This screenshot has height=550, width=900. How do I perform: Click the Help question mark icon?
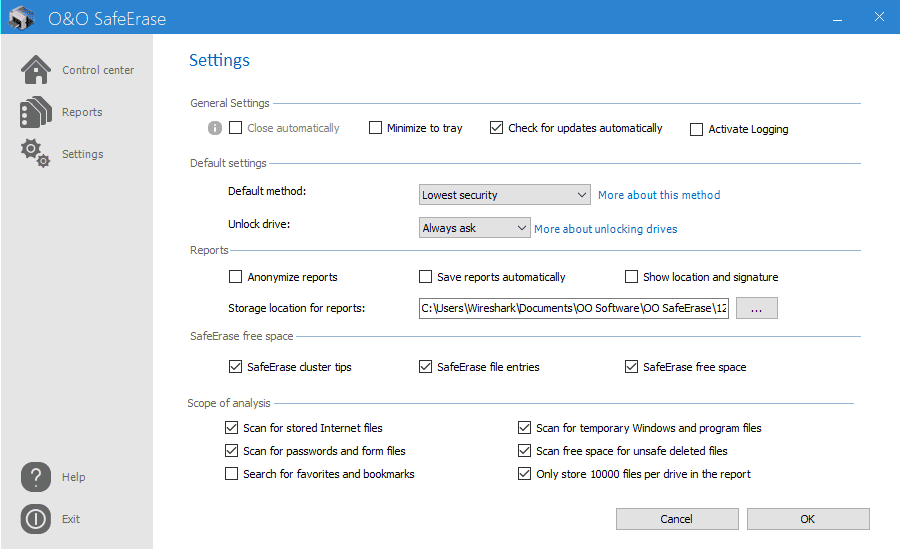click(36, 477)
